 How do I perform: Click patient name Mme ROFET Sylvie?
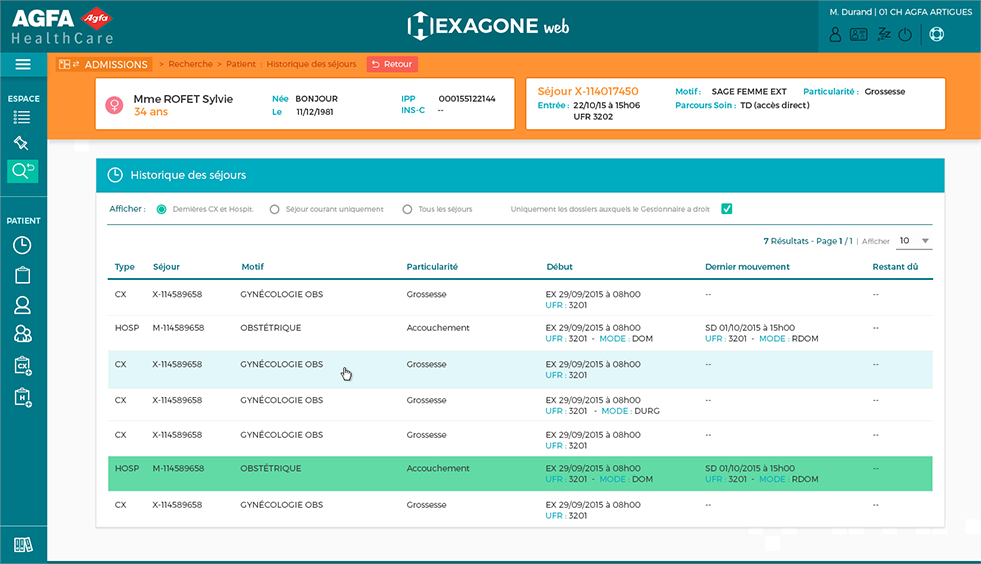pos(183,99)
